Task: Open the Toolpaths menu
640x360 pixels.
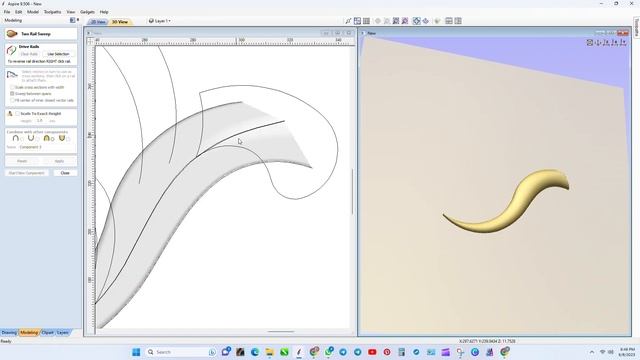Action: (52, 12)
